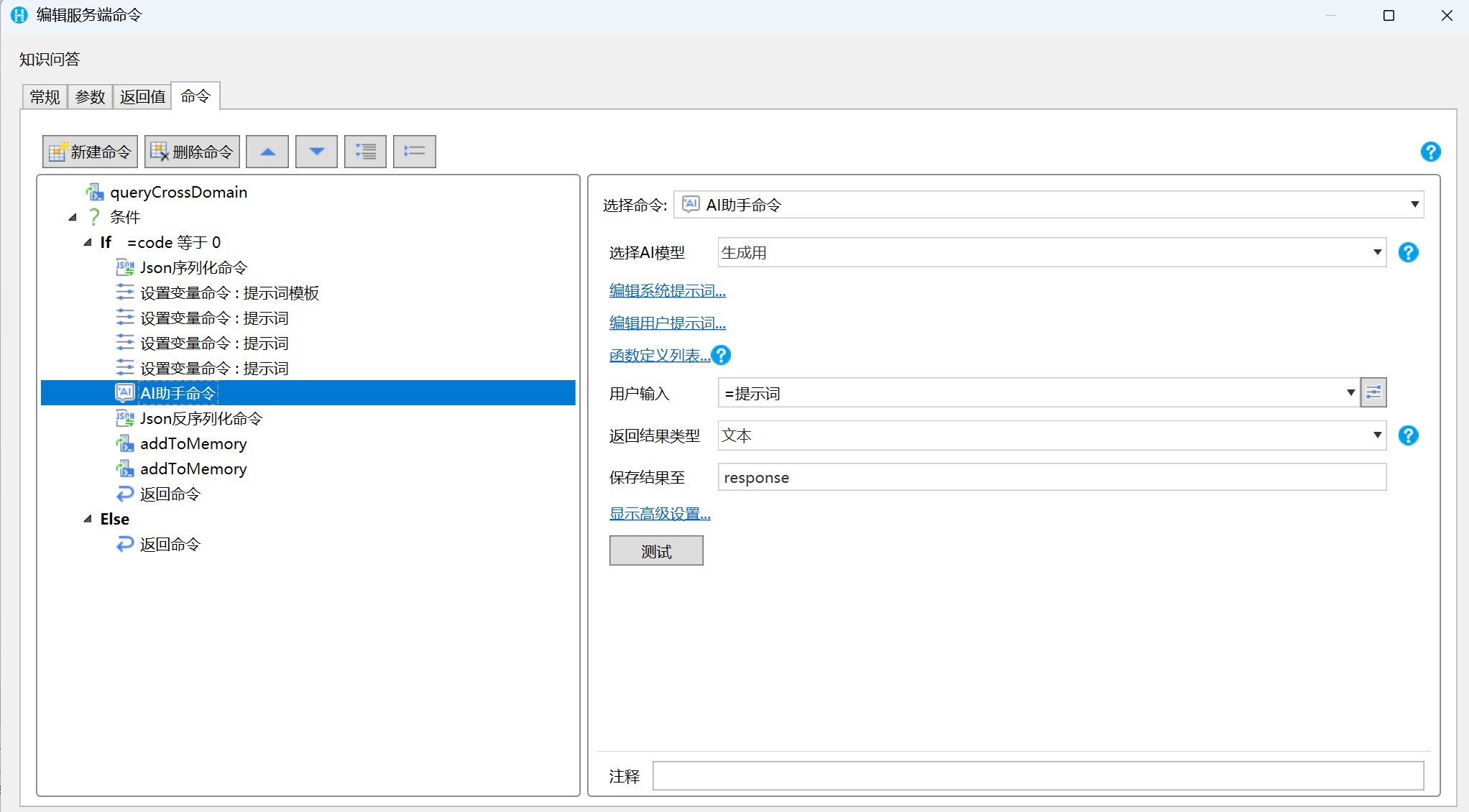Collapse the 条件 tree node
The height and width of the screenshot is (812, 1469).
[x=73, y=217]
